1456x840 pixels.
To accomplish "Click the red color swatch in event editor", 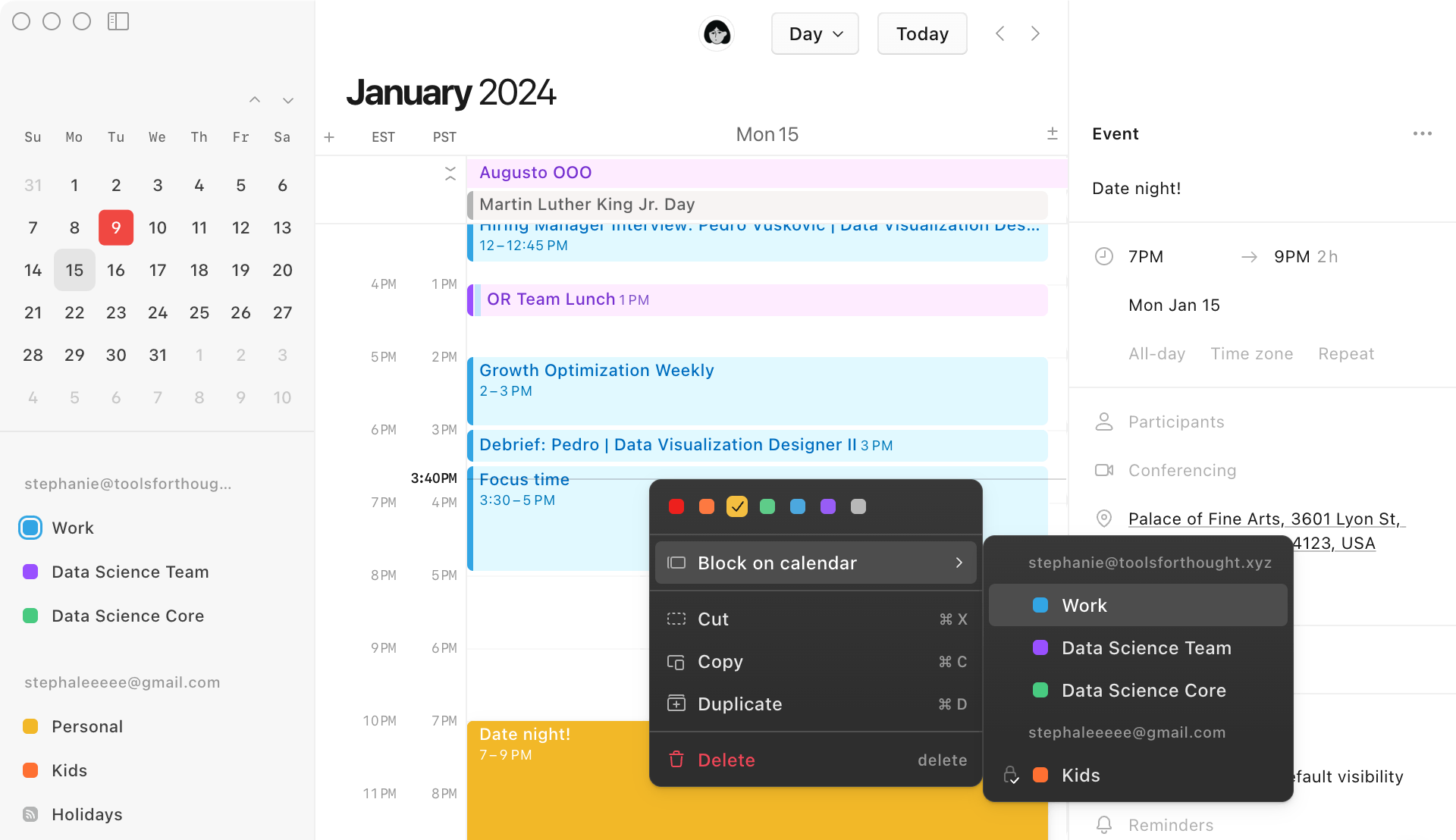I will click(674, 506).
